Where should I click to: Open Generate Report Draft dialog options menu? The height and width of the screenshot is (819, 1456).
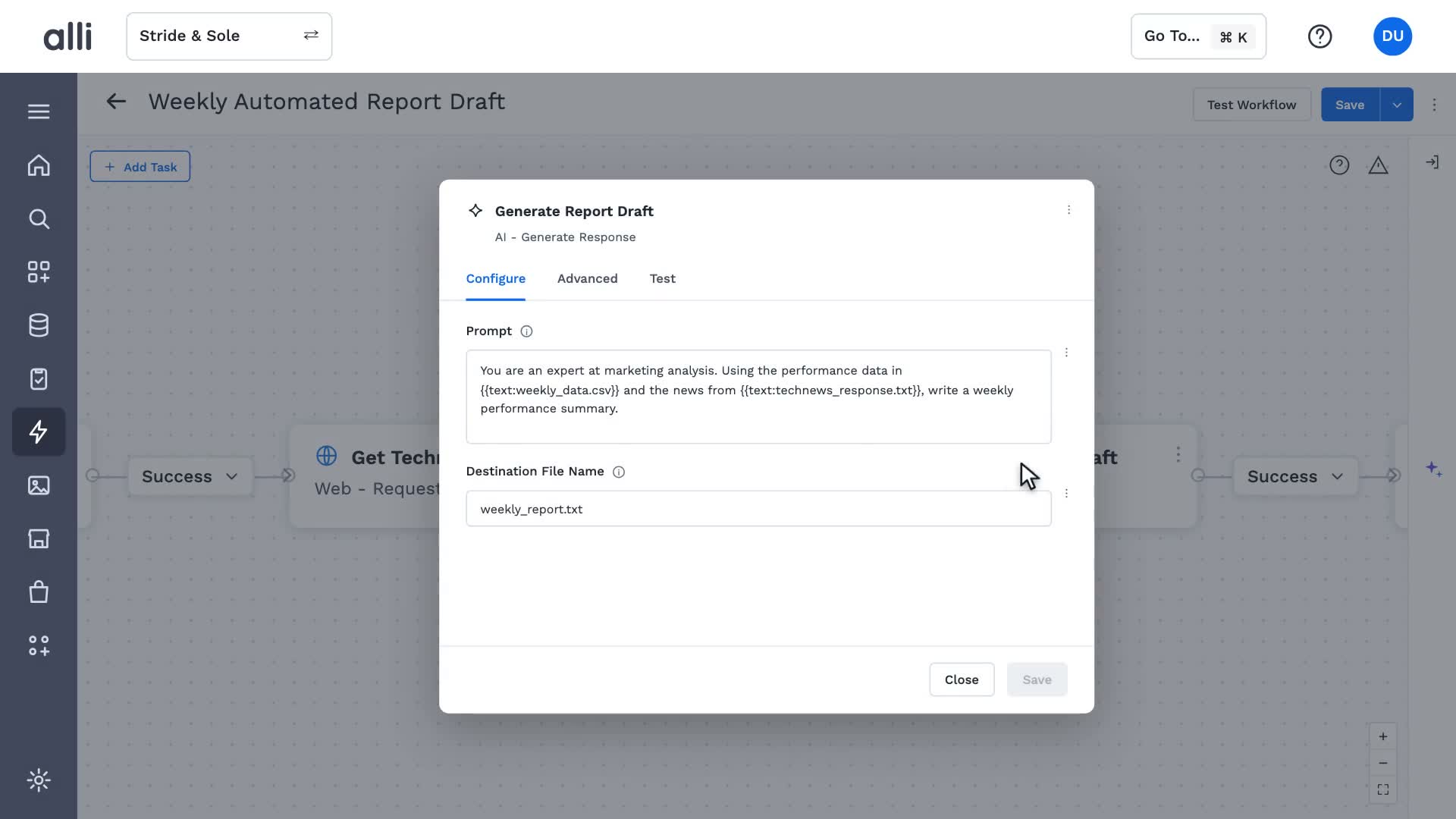coord(1068,210)
